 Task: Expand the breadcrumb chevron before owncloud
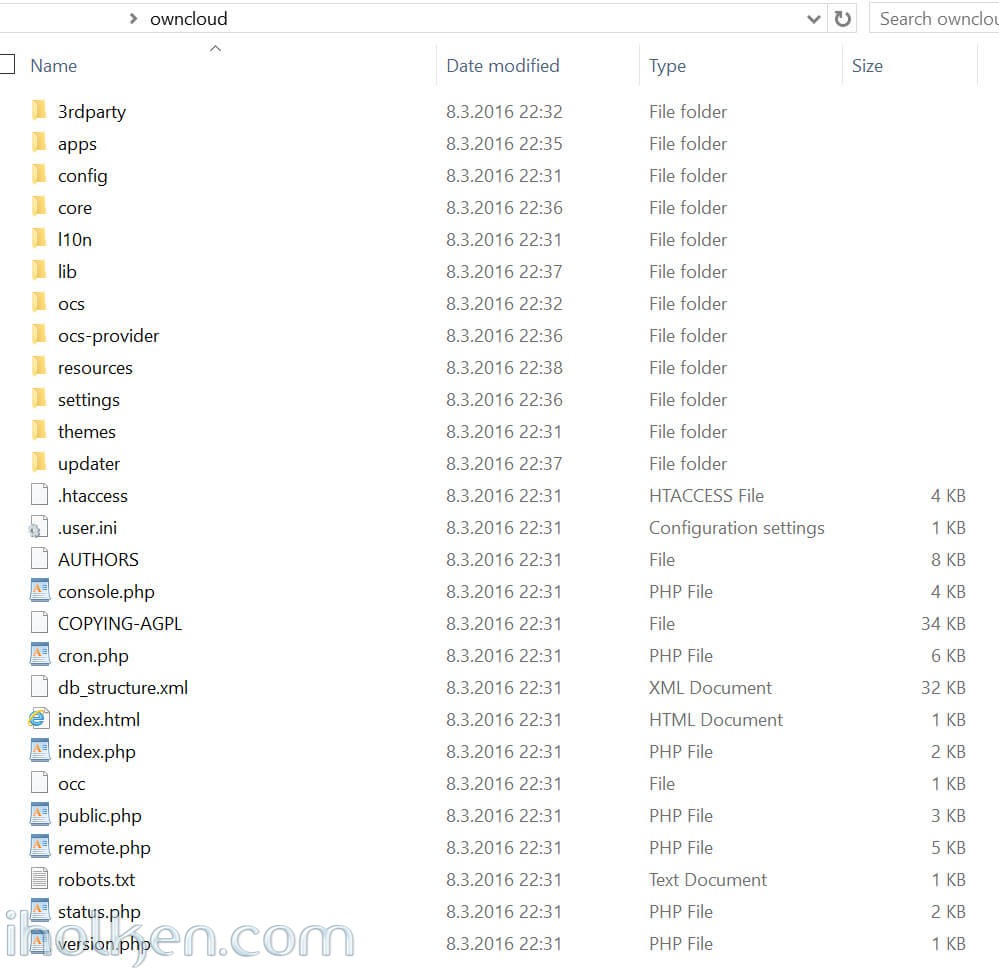coord(133,18)
